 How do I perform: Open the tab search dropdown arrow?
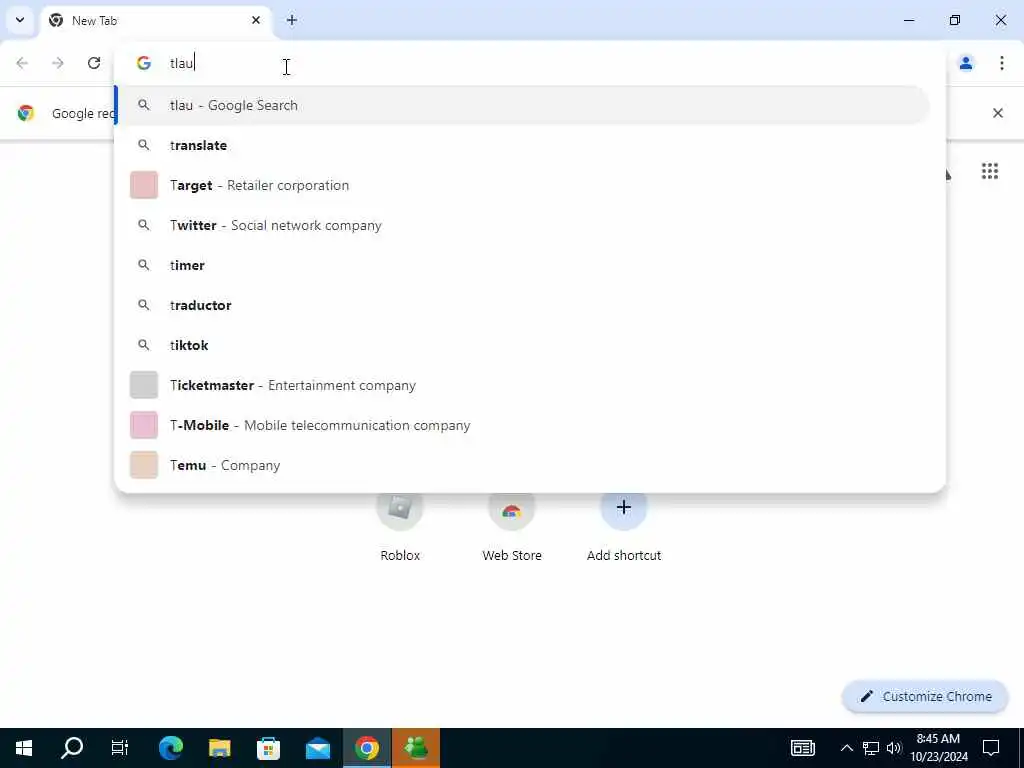click(x=20, y=20)
